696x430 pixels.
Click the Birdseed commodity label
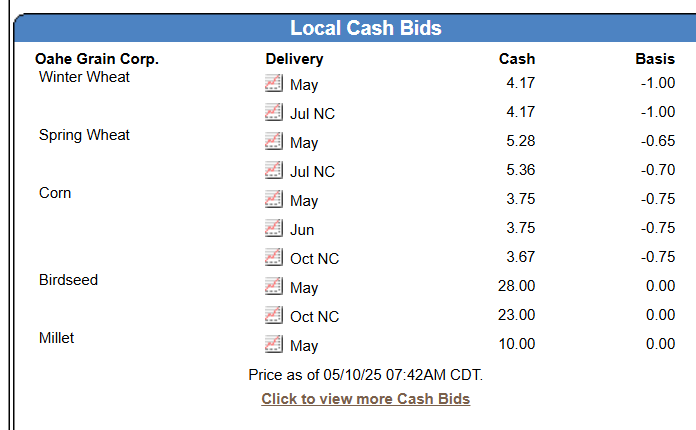pos(68,280)
